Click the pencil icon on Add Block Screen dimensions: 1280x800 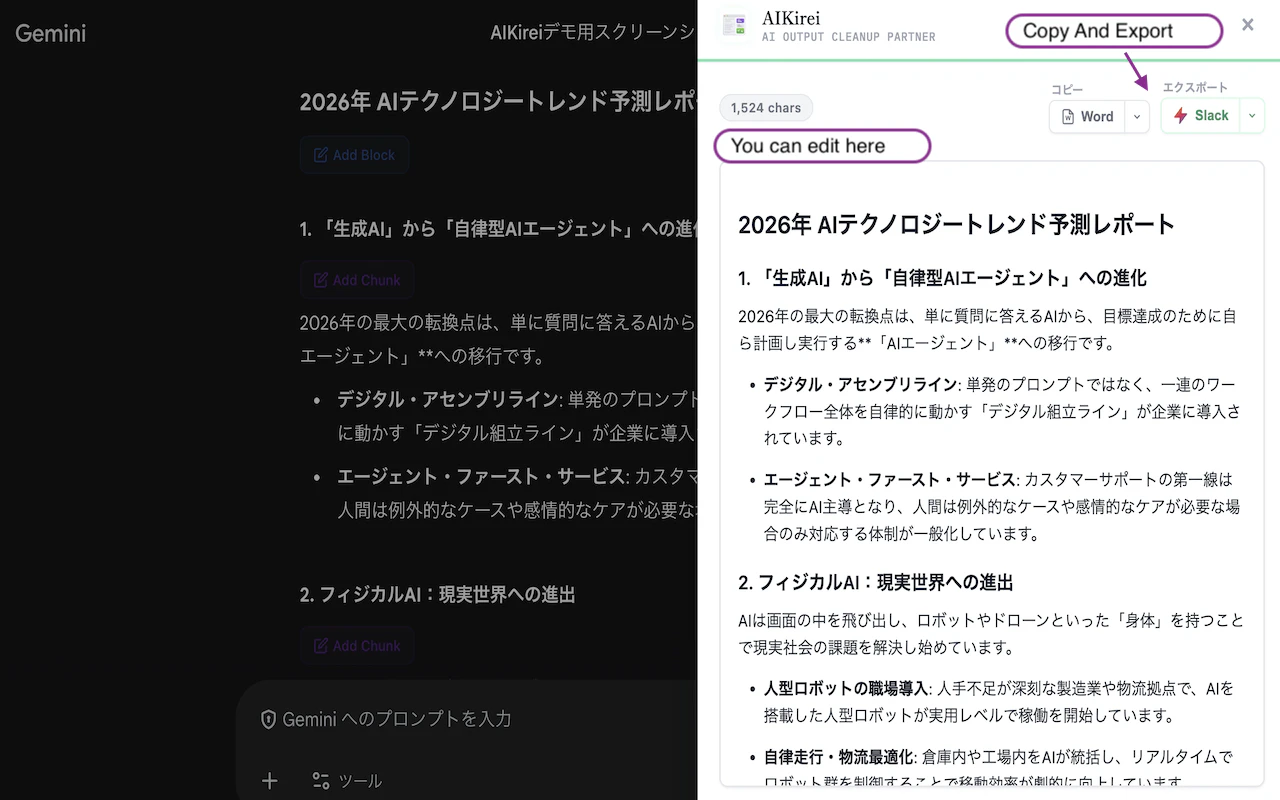(320, 154)
